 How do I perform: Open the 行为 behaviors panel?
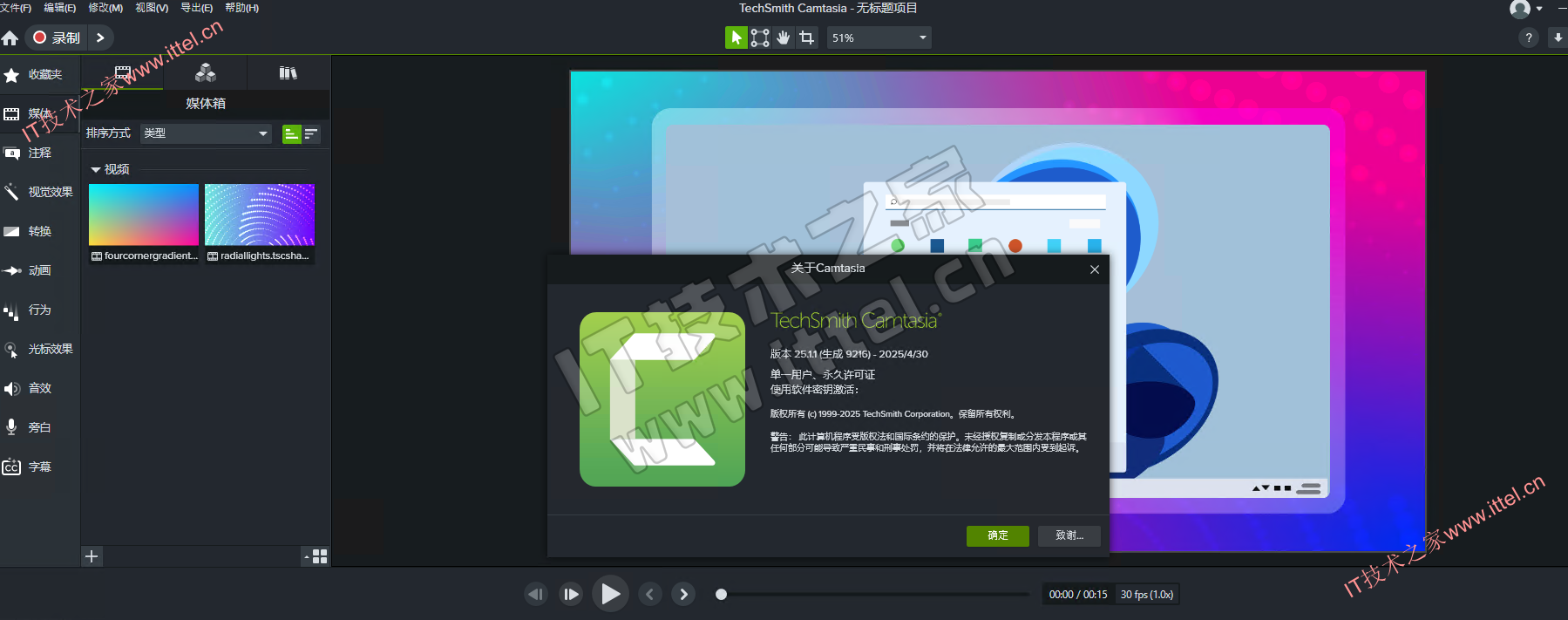point(40,310)
